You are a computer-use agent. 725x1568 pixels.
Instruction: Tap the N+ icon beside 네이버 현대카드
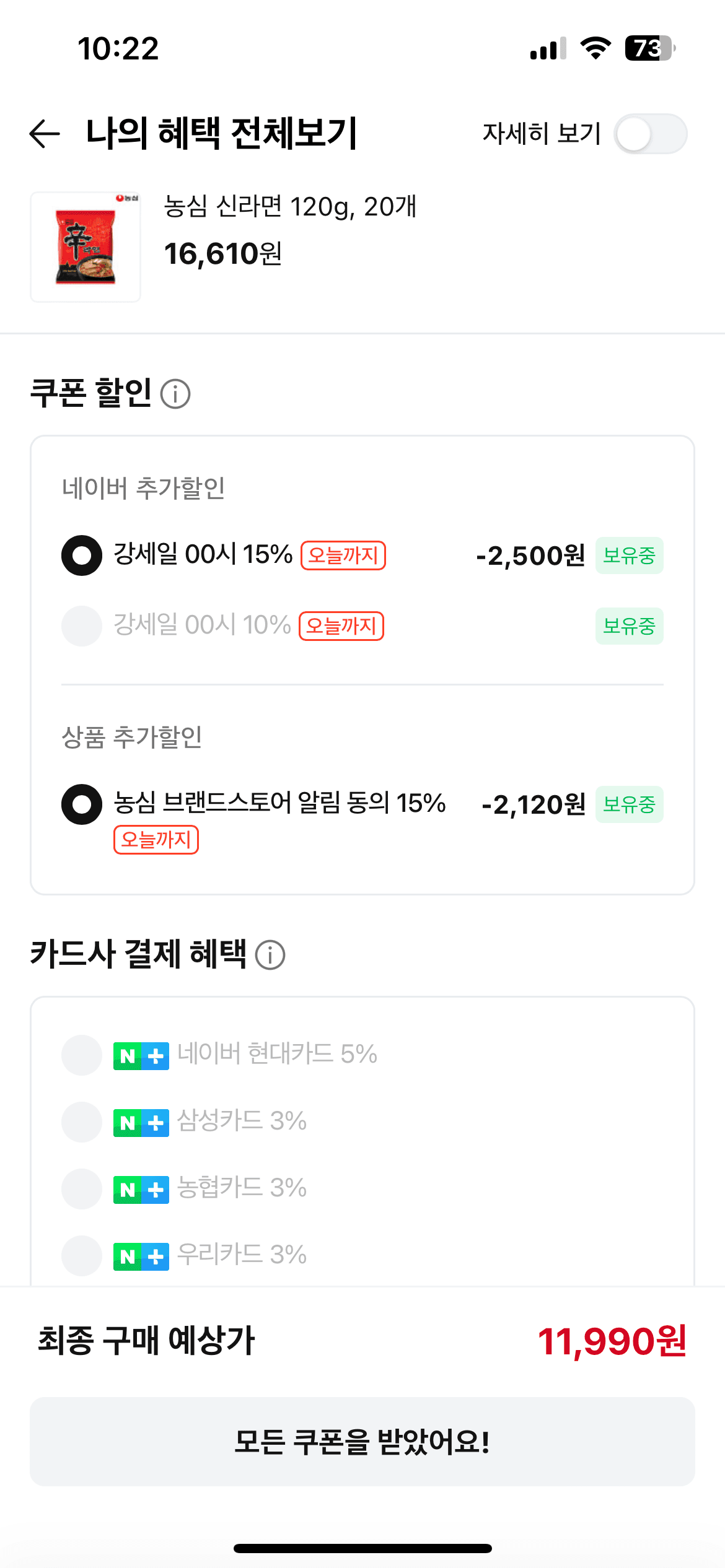(141, 1056)
